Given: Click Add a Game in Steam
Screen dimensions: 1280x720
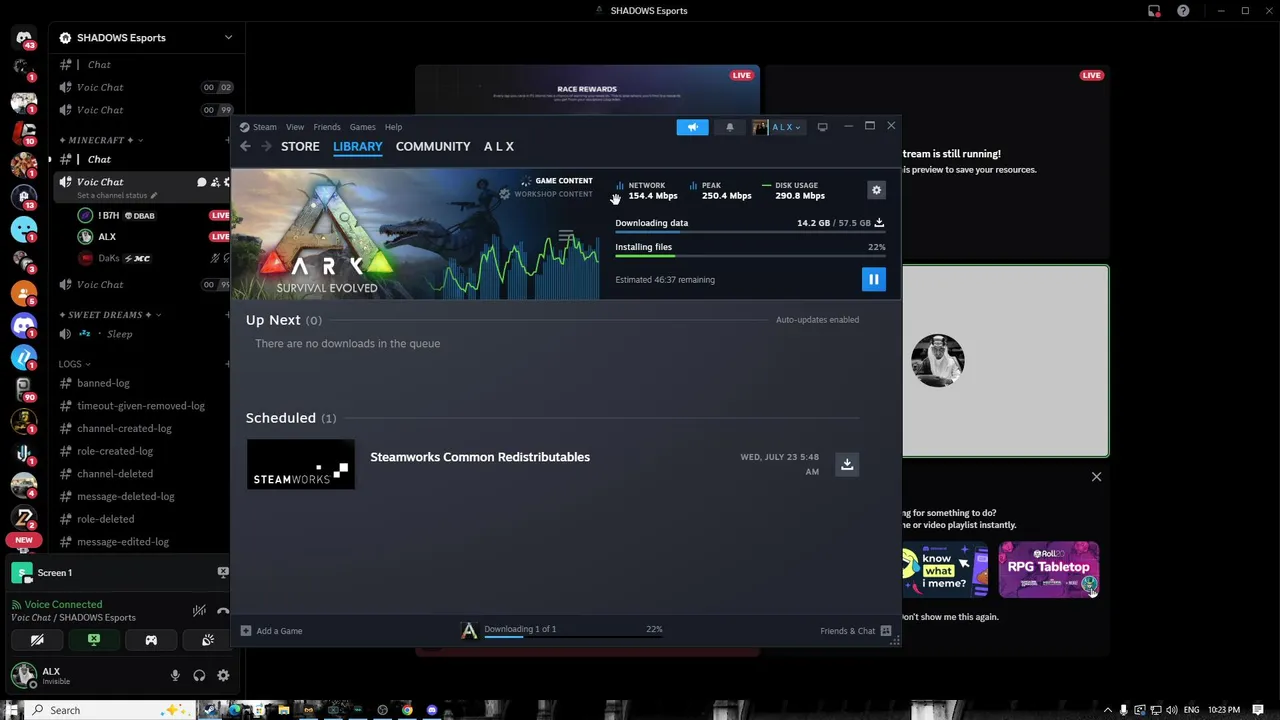Looking at the screenshot, I should coord(271,631).
